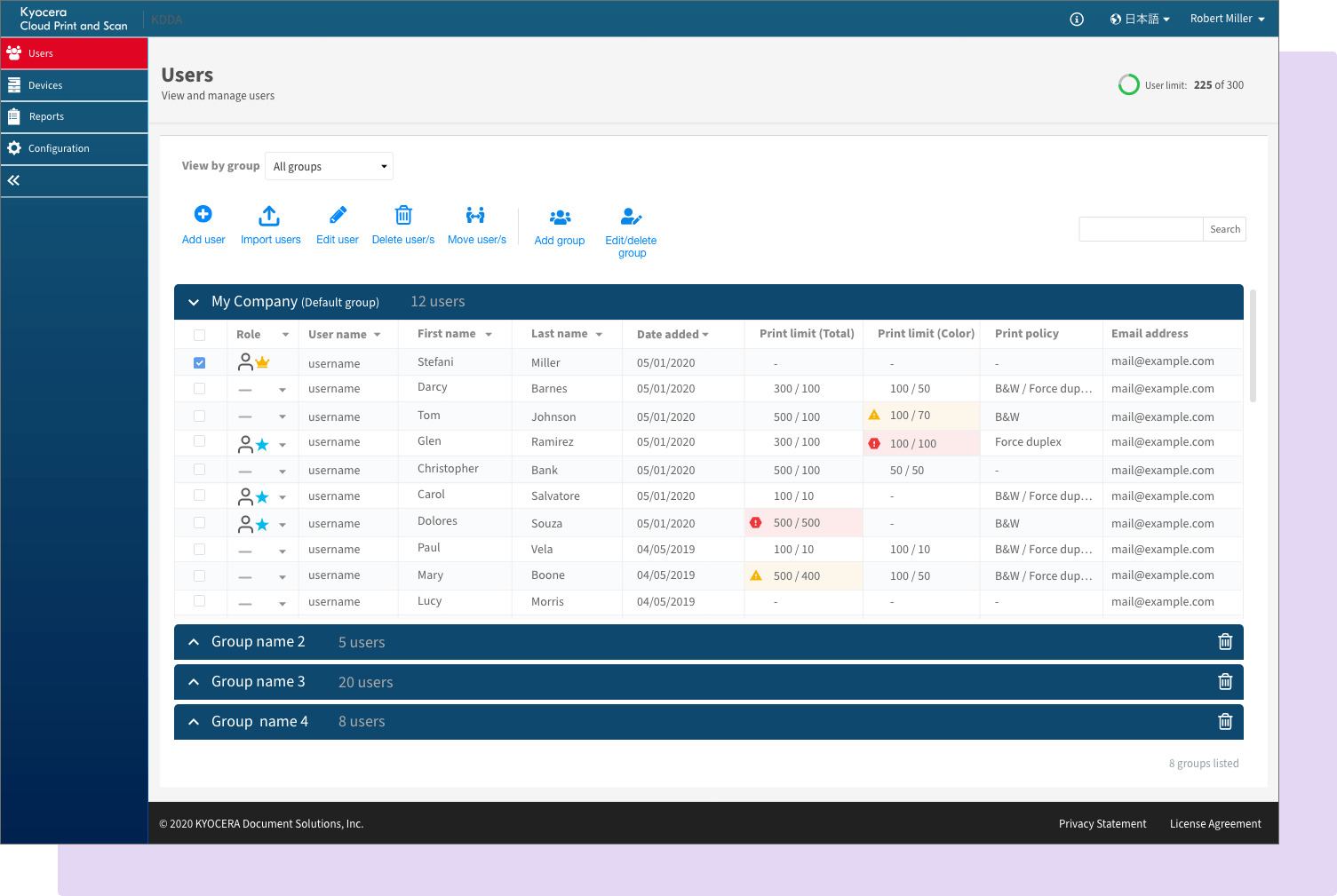Check the checkbox for Darcy Barnes
The height and width of the screenshot is (896, 1337).
[199, 388]
